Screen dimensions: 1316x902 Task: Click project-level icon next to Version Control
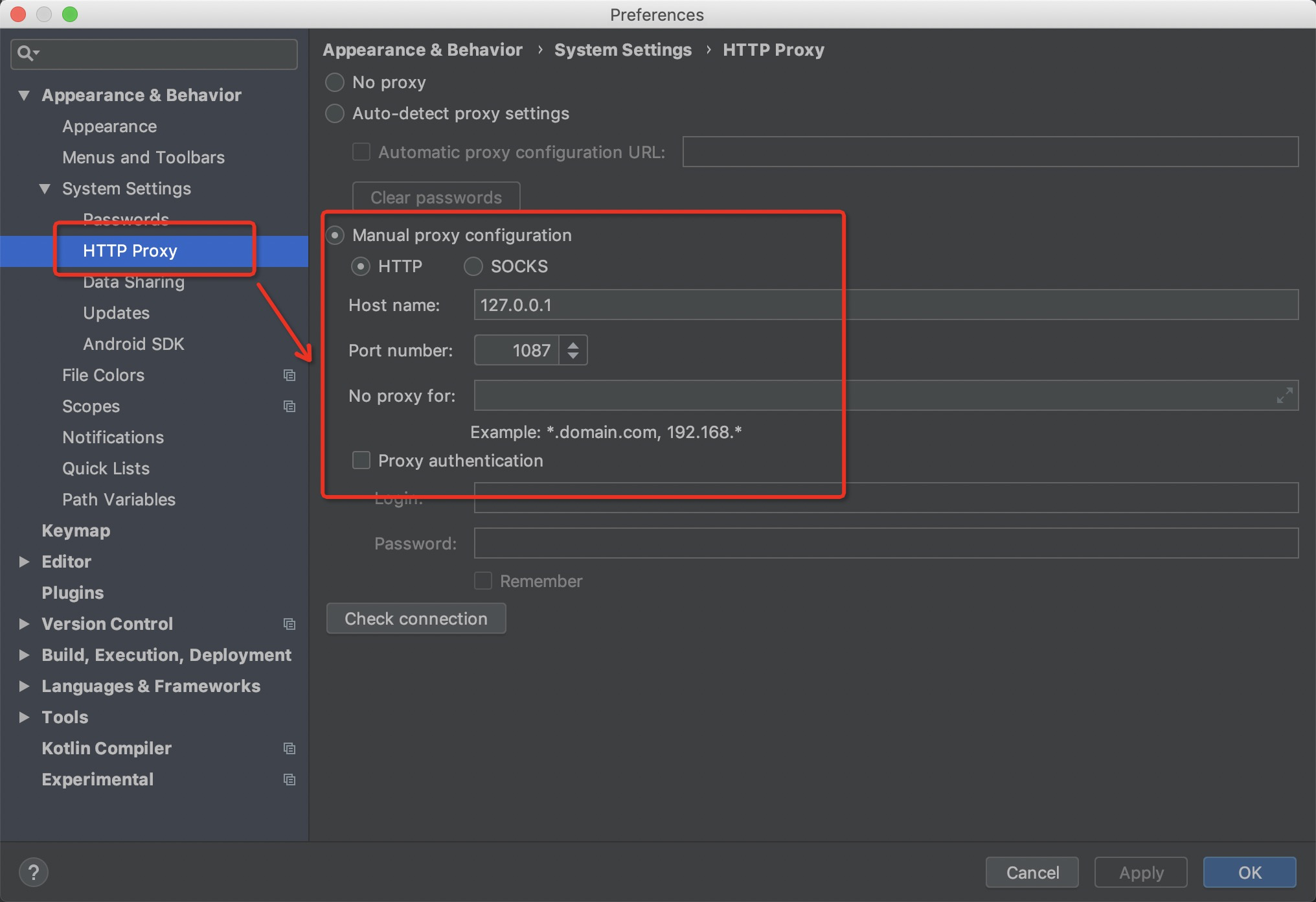pos(289,624)
